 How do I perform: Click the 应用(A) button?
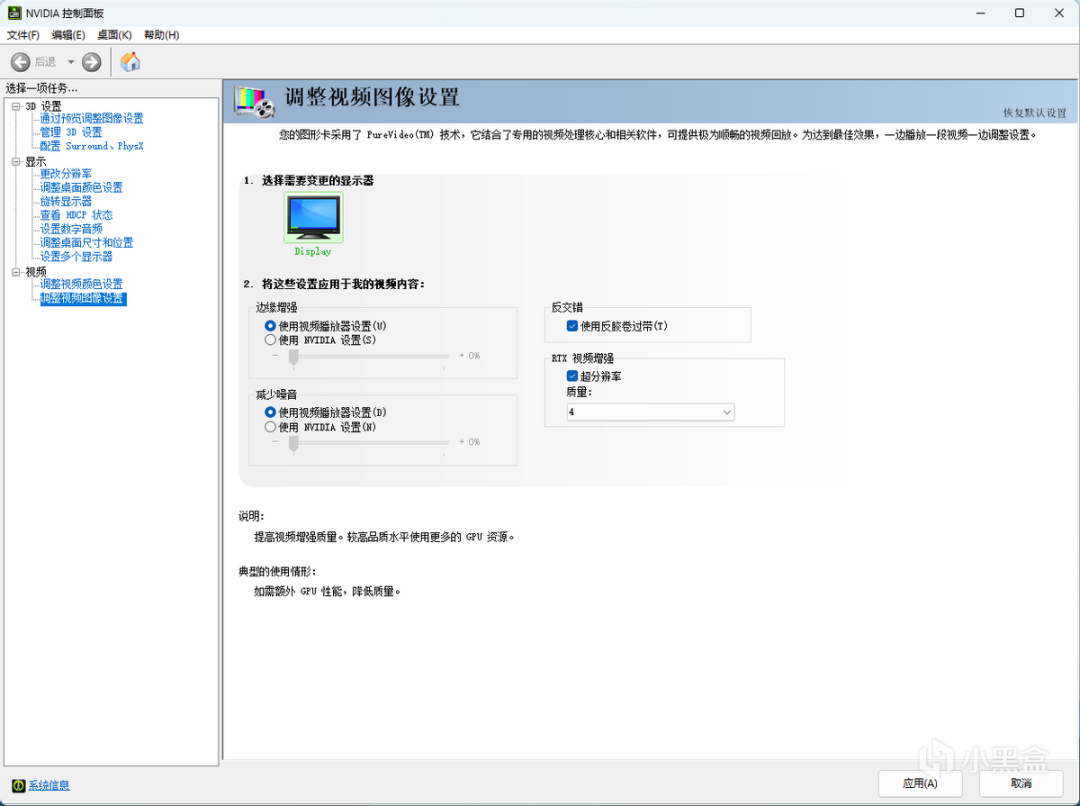coord(920,783)
